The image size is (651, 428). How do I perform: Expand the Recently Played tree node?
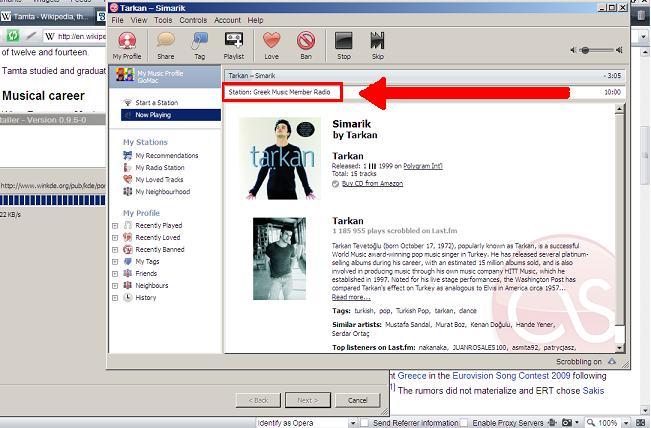(x=115, y=226)
